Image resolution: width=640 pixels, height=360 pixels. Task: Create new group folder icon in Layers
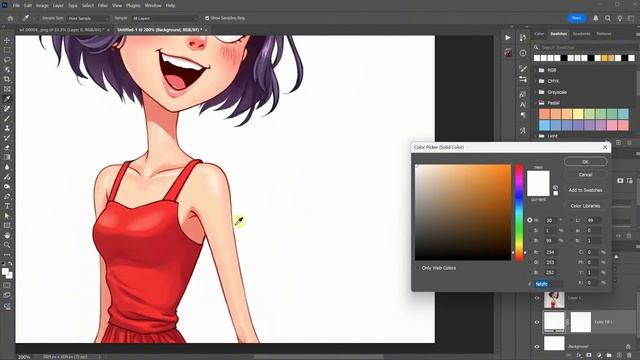click(609, 356)
